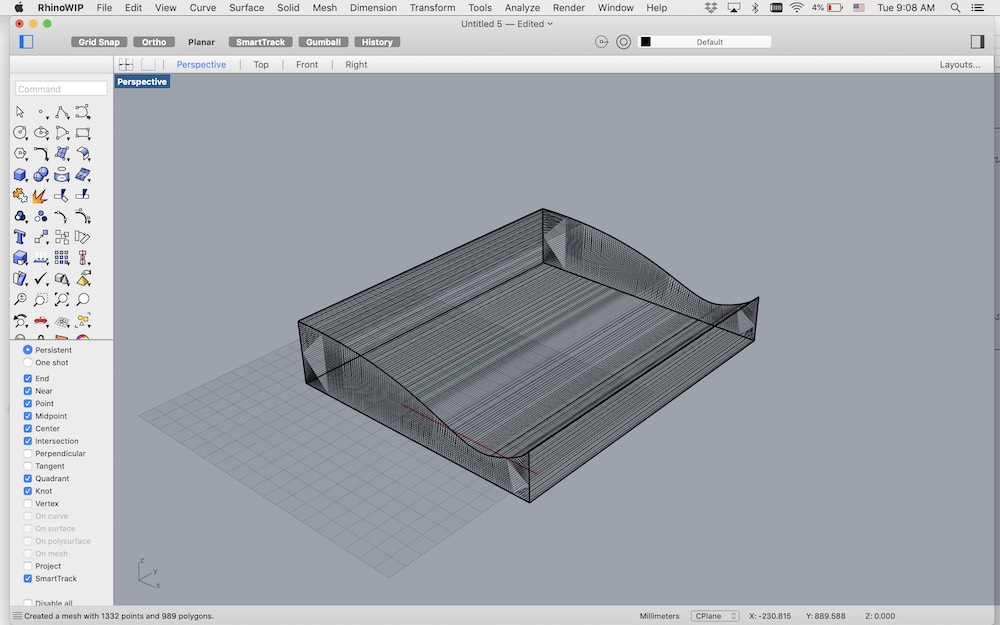
Task: Open the CPlane selector in status bar
Action: [x=715, y=616]
